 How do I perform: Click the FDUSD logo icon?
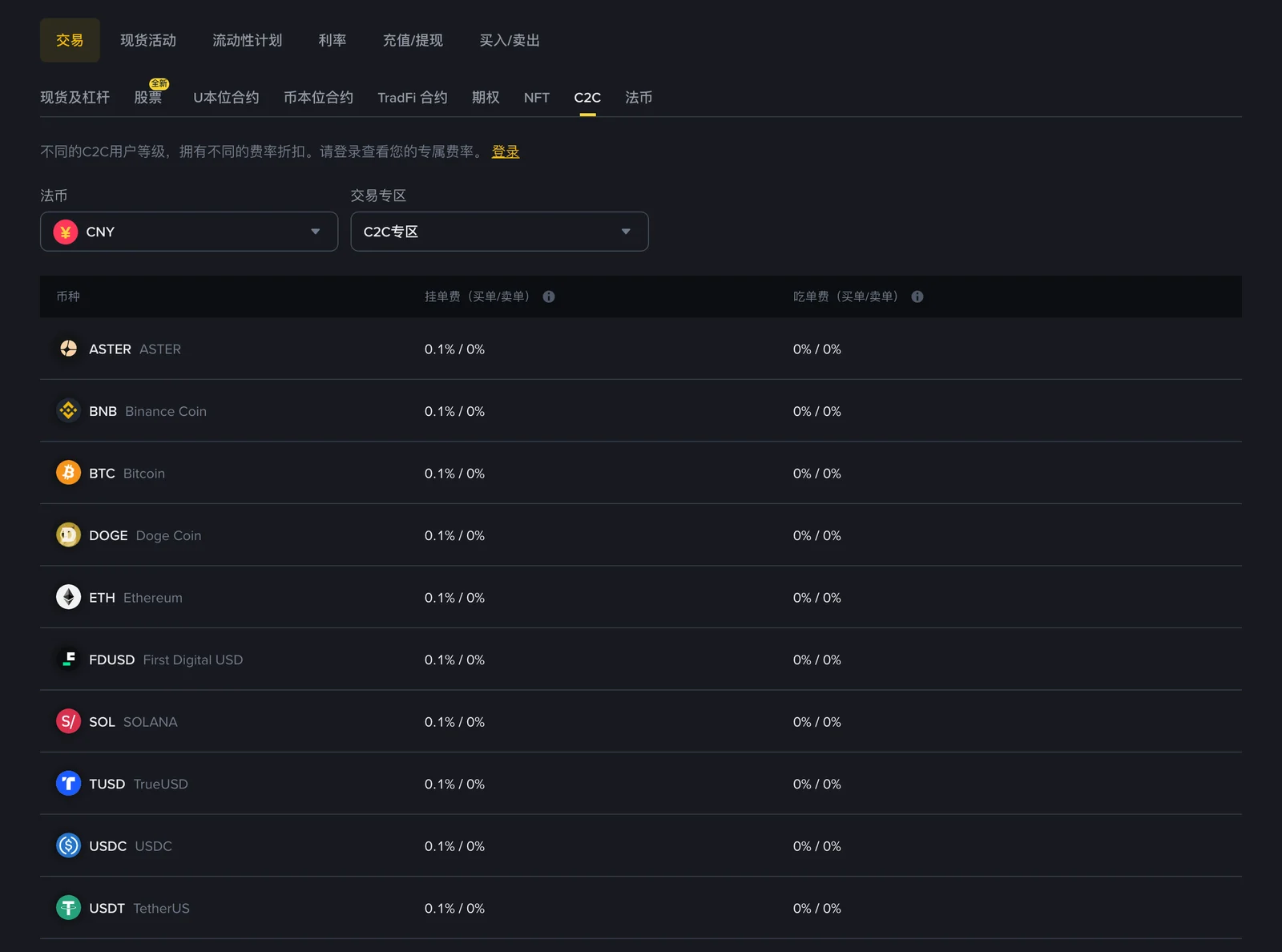[x=68, y=659]
